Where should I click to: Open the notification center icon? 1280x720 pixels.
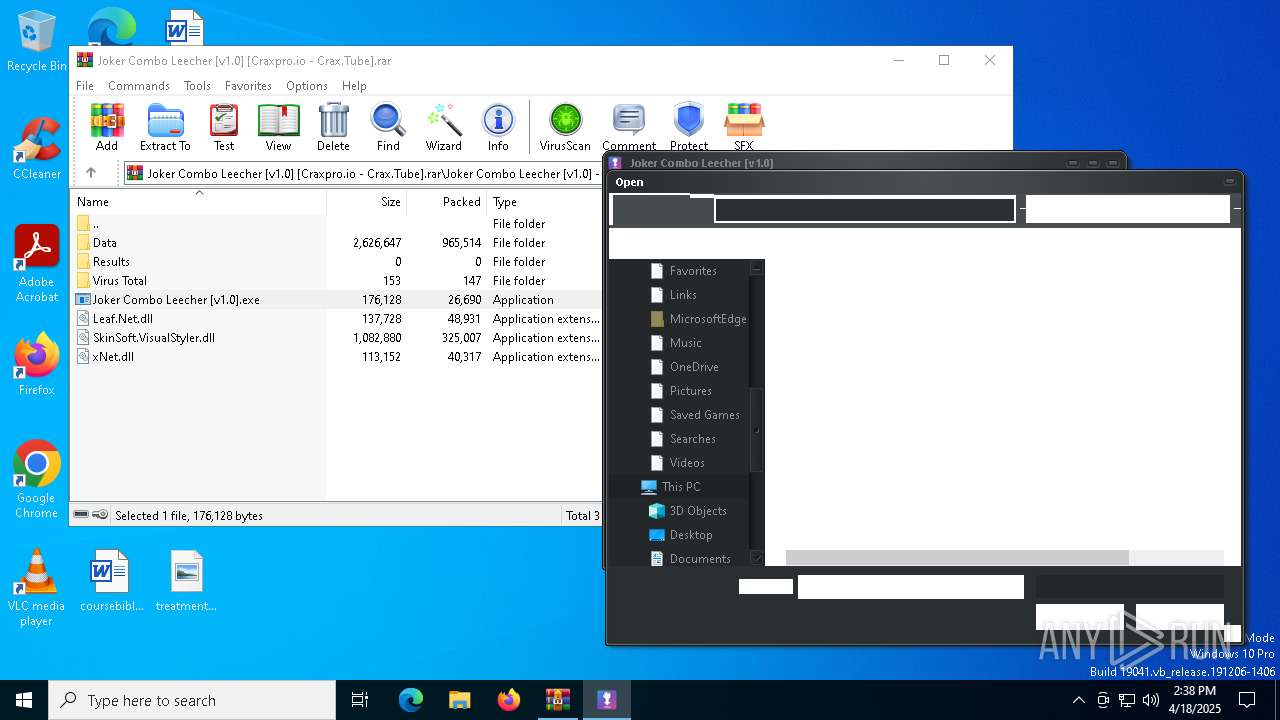(x=1247, y=700)
